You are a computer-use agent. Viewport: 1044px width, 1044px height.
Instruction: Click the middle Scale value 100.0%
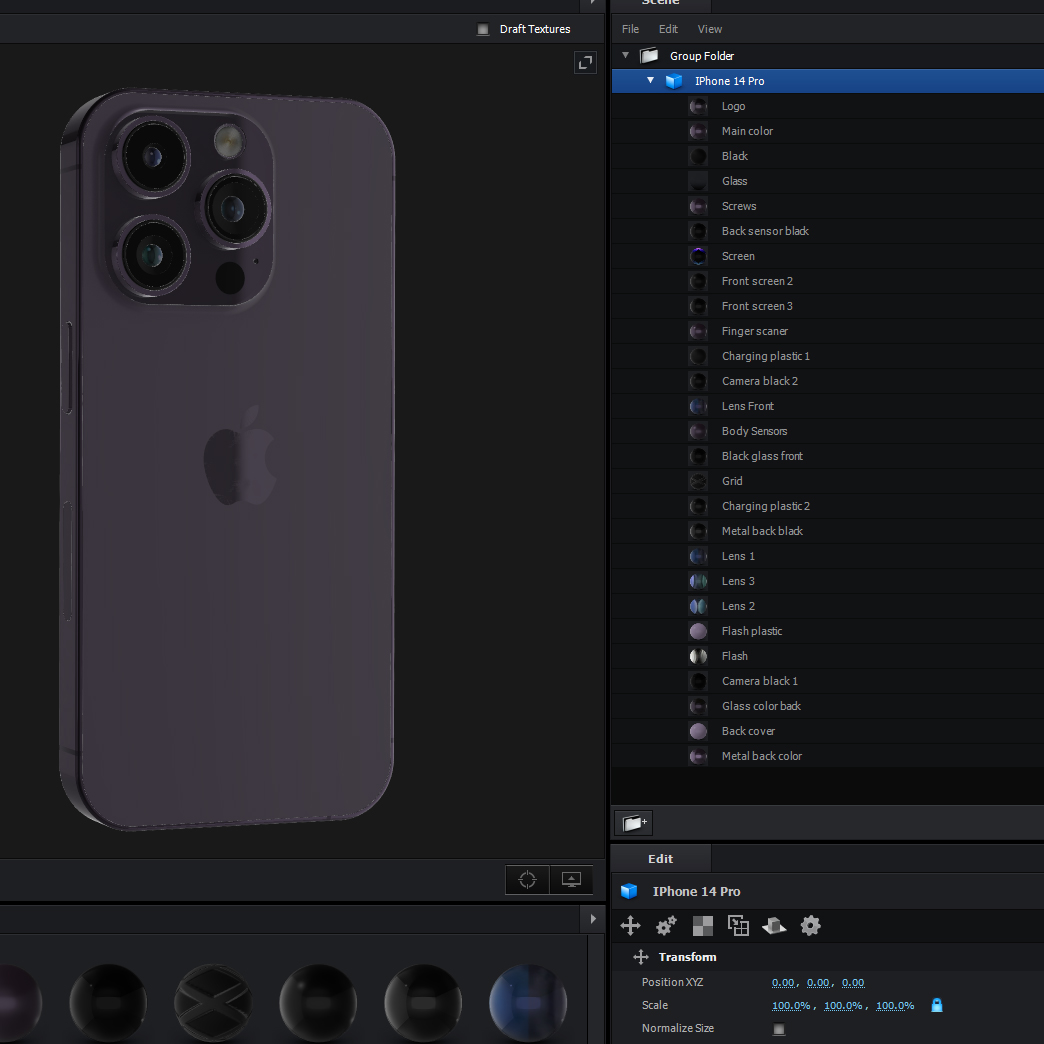coord(843,1006)
